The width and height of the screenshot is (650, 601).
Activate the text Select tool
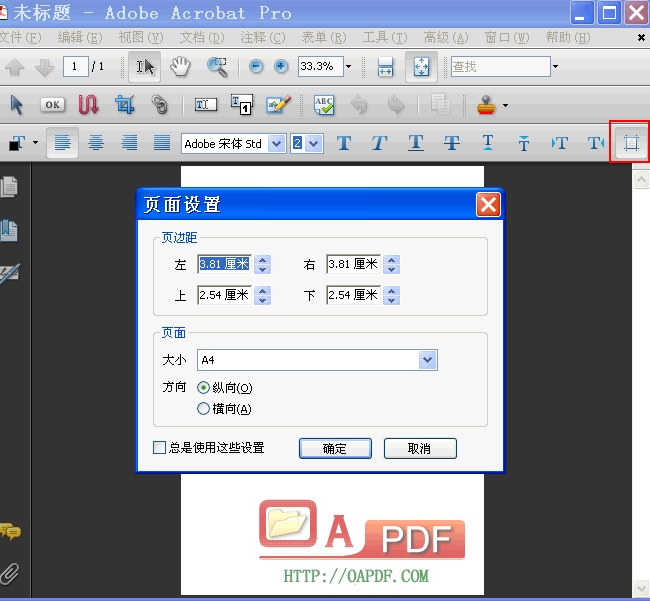144,67
